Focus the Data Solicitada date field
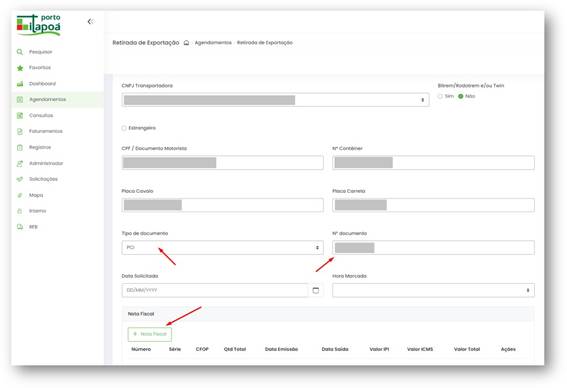The height and width of the screenshot is (388, 567). pyautogui.click(x=215, y=290)
